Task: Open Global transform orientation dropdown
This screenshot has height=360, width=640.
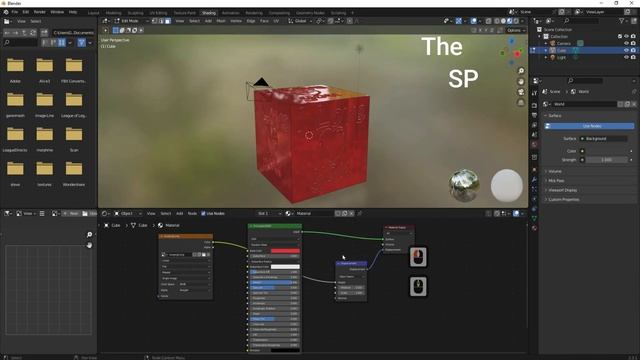Action: [x=300, y=21]
